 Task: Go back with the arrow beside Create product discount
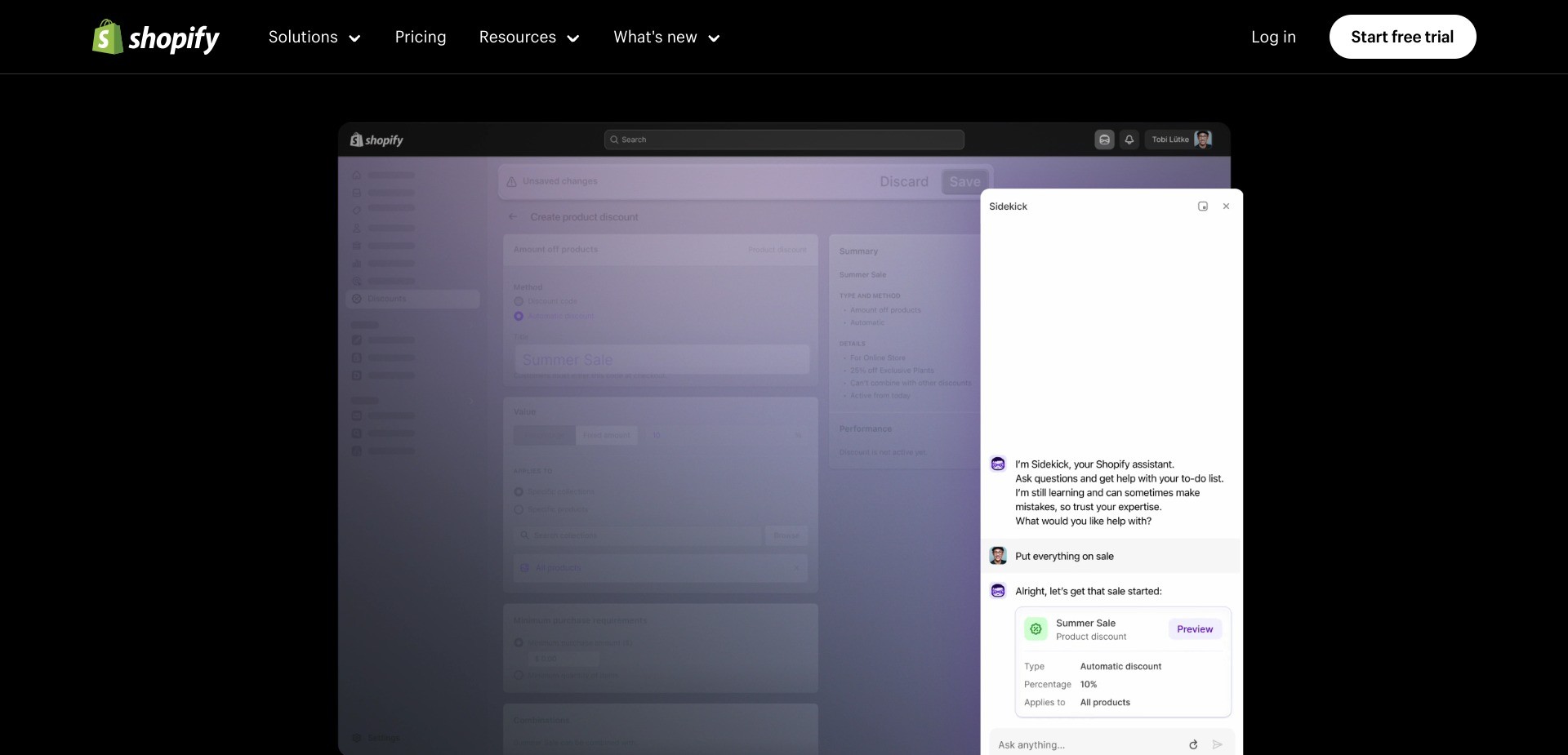click(512, 217)
